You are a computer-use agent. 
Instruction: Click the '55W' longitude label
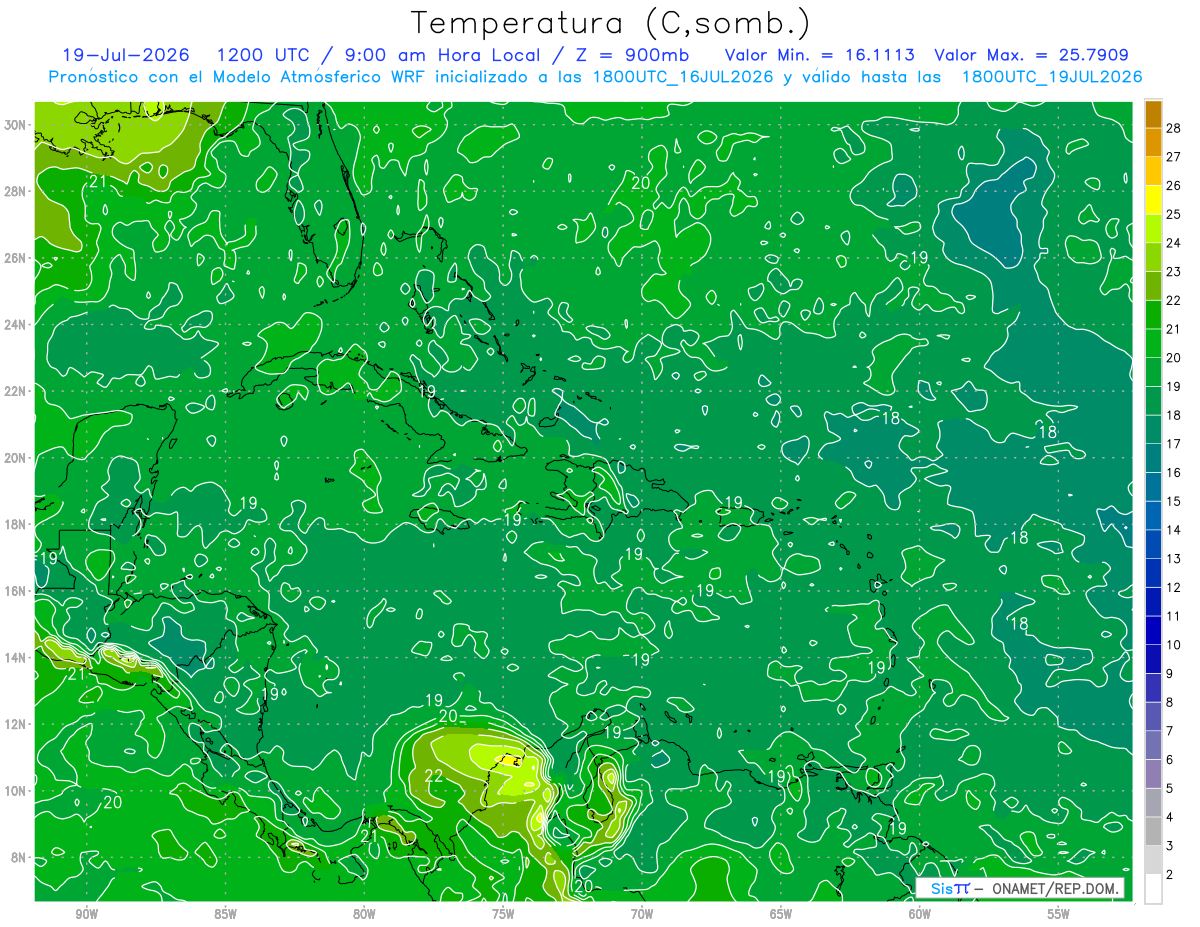pyautogui.click(x=1059, y=914)
